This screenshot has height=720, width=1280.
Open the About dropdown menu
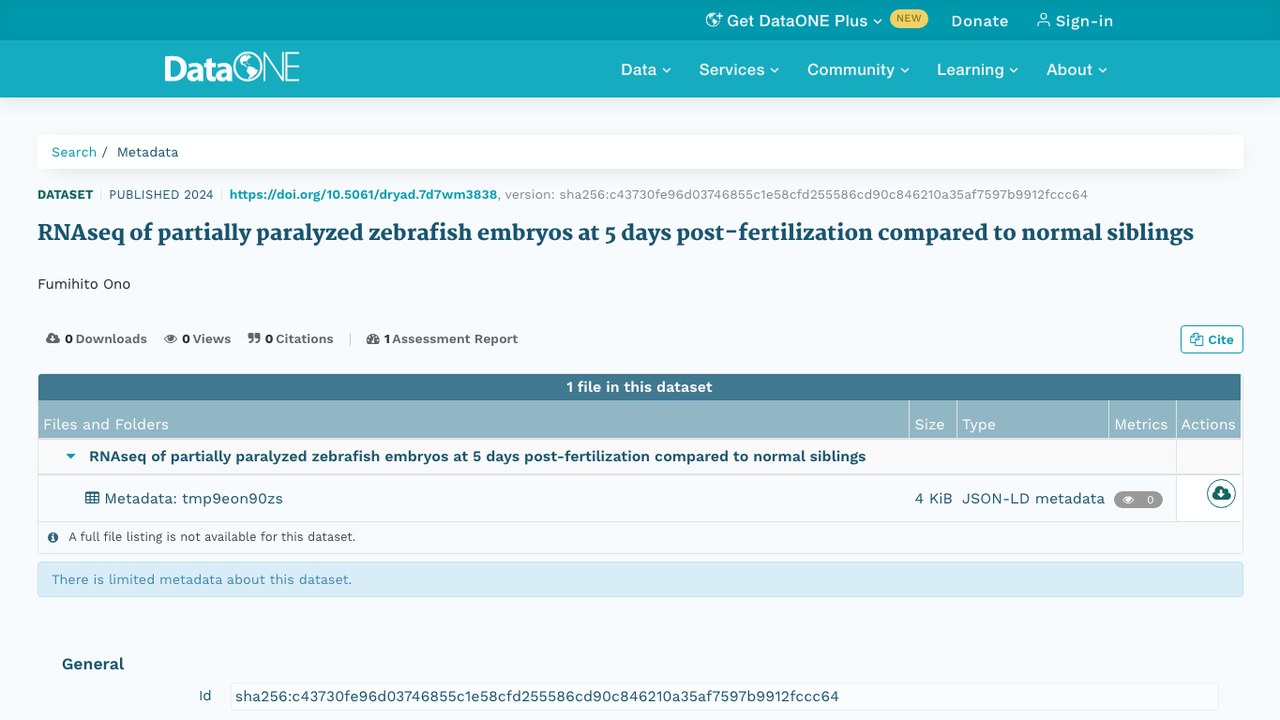point(1077,69)
